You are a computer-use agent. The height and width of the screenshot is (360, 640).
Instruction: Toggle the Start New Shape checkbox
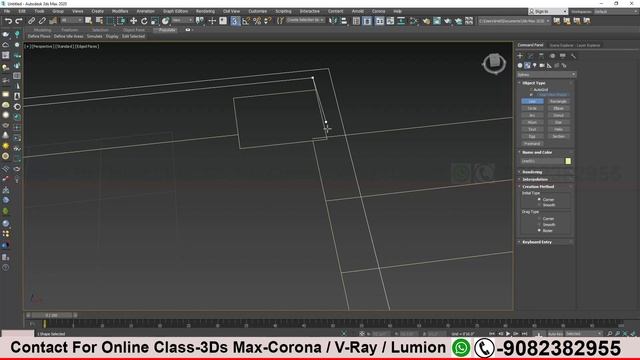[531, 95]
